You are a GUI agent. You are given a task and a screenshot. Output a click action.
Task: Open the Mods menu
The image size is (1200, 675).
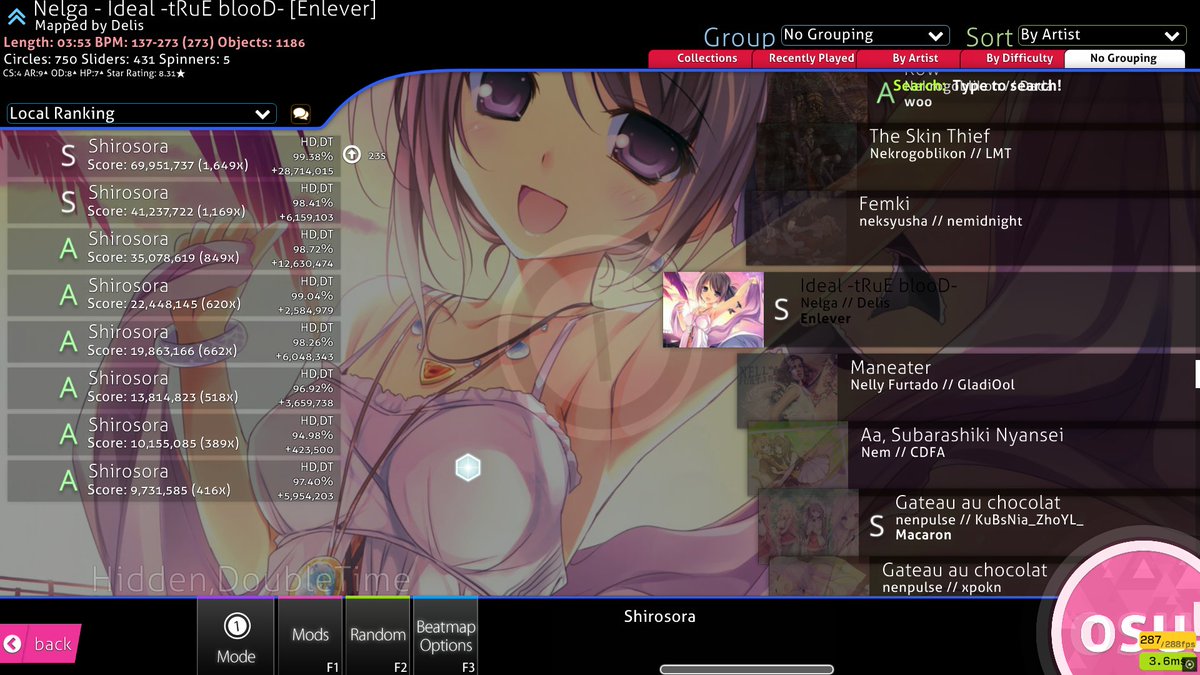(x=310, y=636)
